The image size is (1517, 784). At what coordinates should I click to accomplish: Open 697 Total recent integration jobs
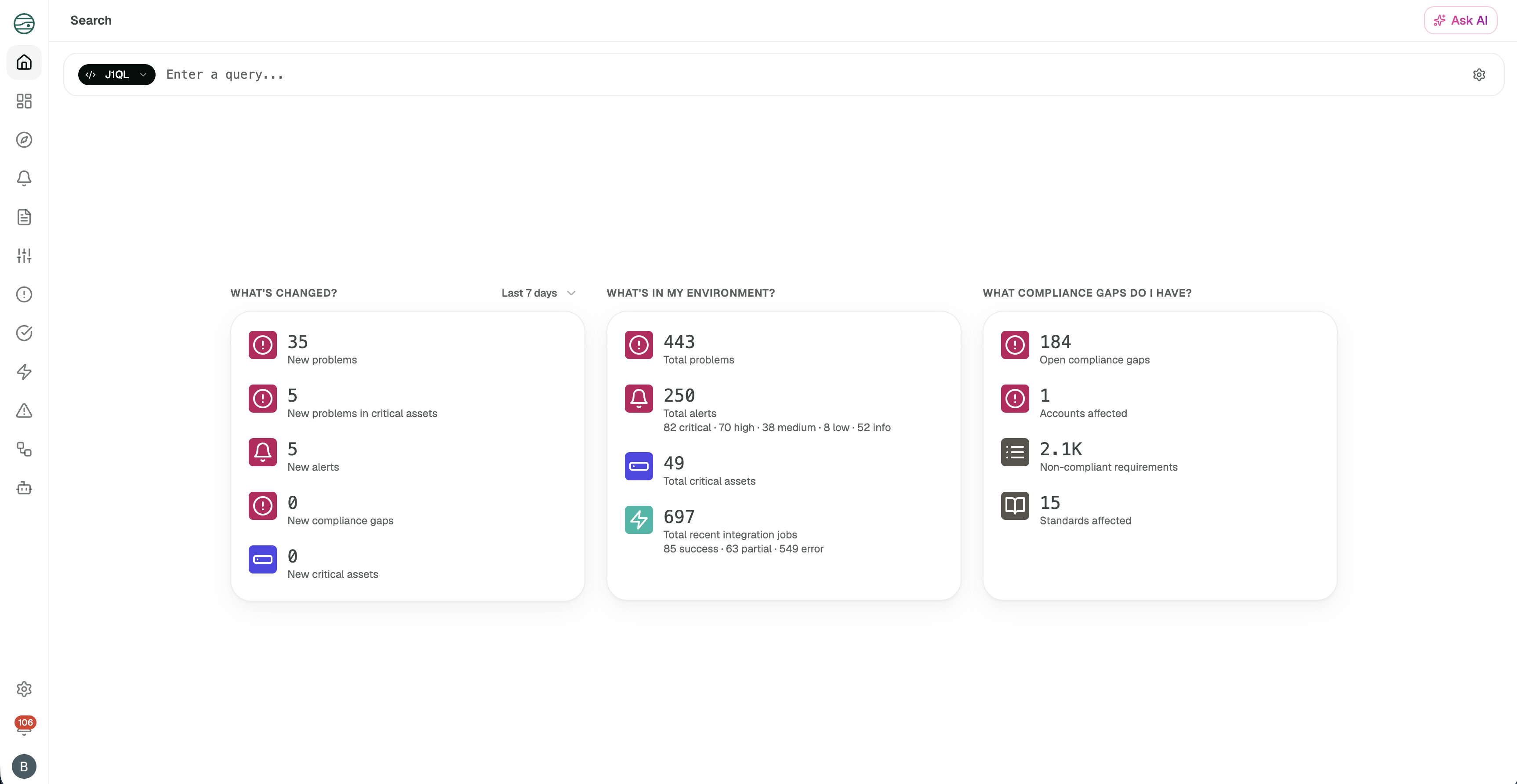(x=730, y=524)
